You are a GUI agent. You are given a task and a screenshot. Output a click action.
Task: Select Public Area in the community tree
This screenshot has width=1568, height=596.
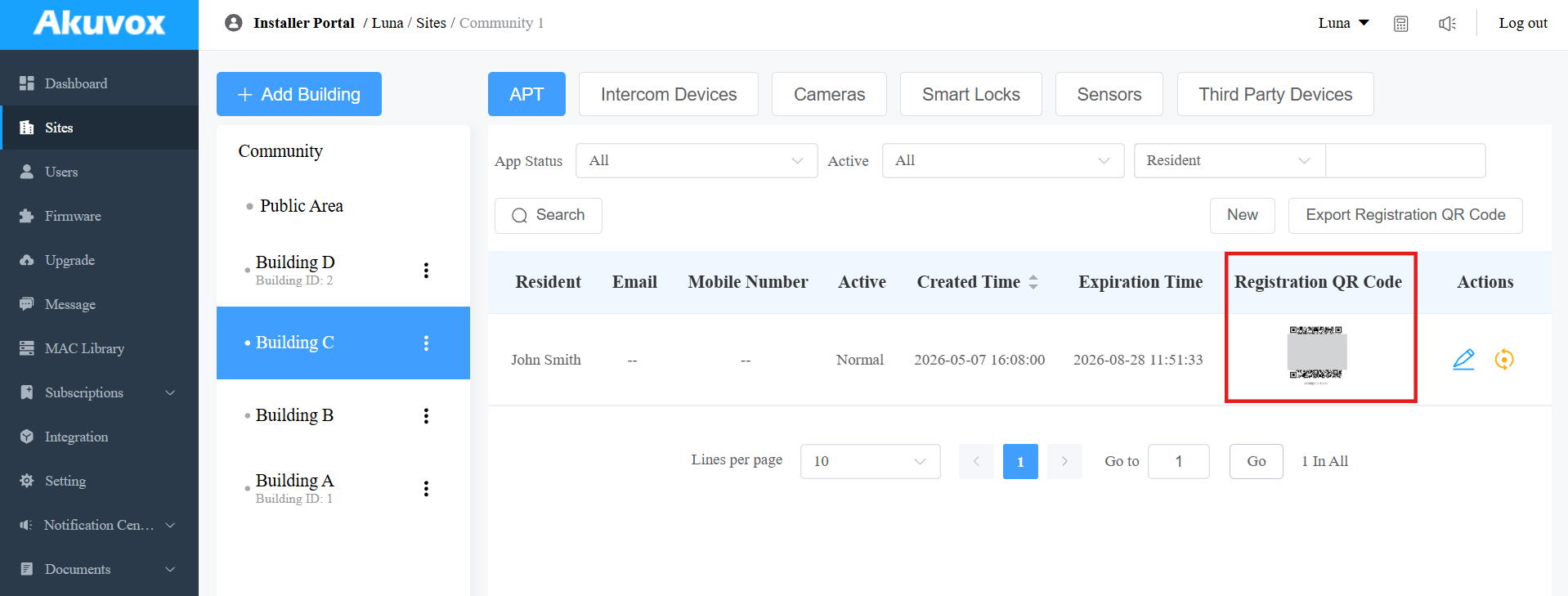pos(302,206)
